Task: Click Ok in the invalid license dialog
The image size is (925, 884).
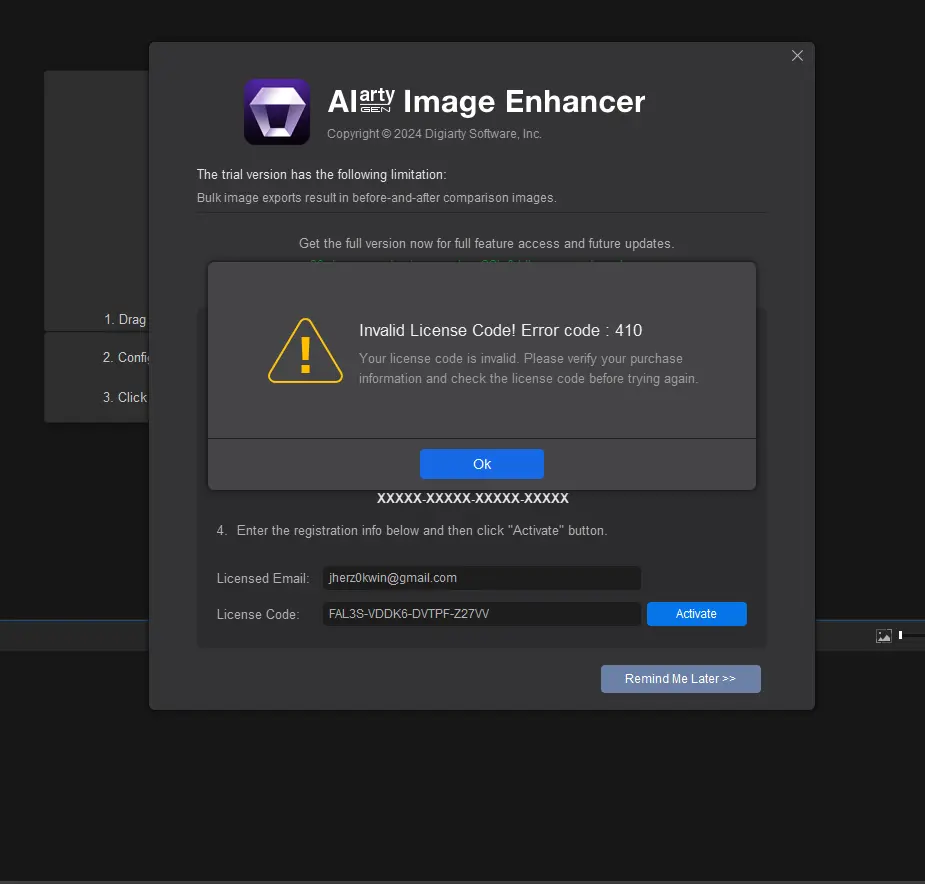Action: click(481, 464)
